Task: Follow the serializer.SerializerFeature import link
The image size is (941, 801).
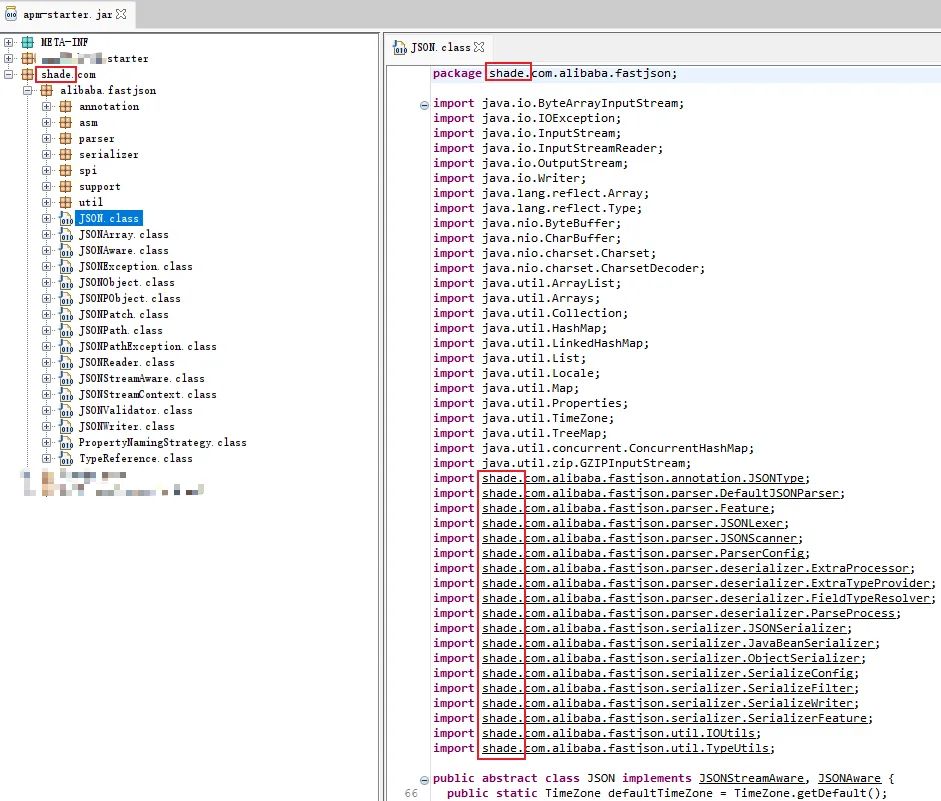Action: pos(675,718)
